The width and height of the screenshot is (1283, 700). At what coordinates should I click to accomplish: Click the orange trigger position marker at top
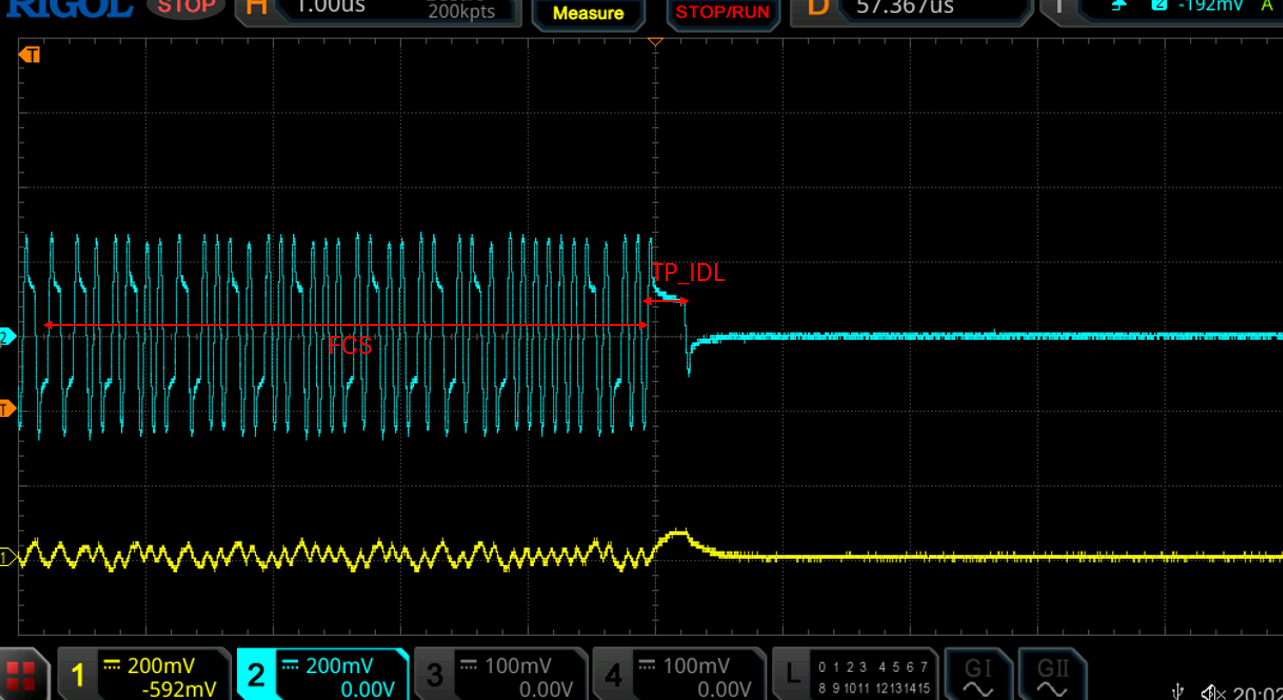(655, 42)
